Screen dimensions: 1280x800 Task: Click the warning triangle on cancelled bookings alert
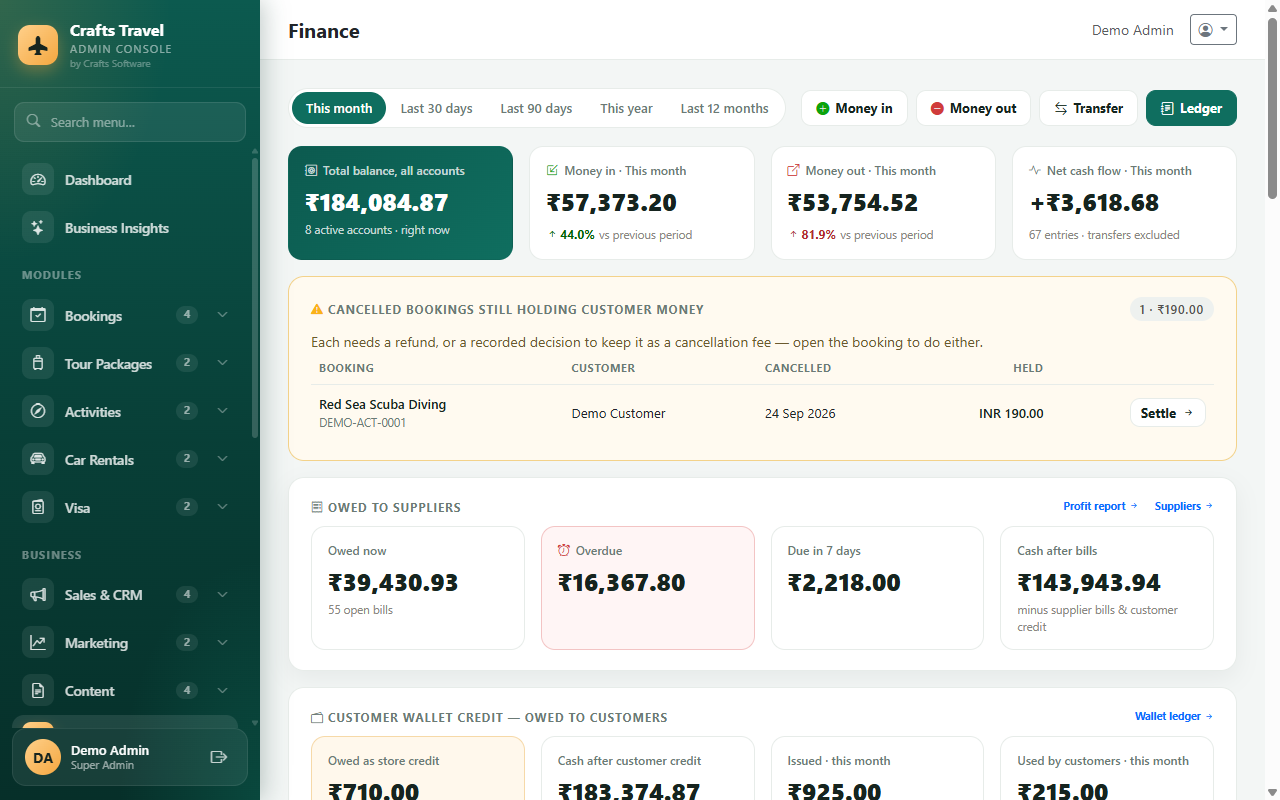(317, 310)
